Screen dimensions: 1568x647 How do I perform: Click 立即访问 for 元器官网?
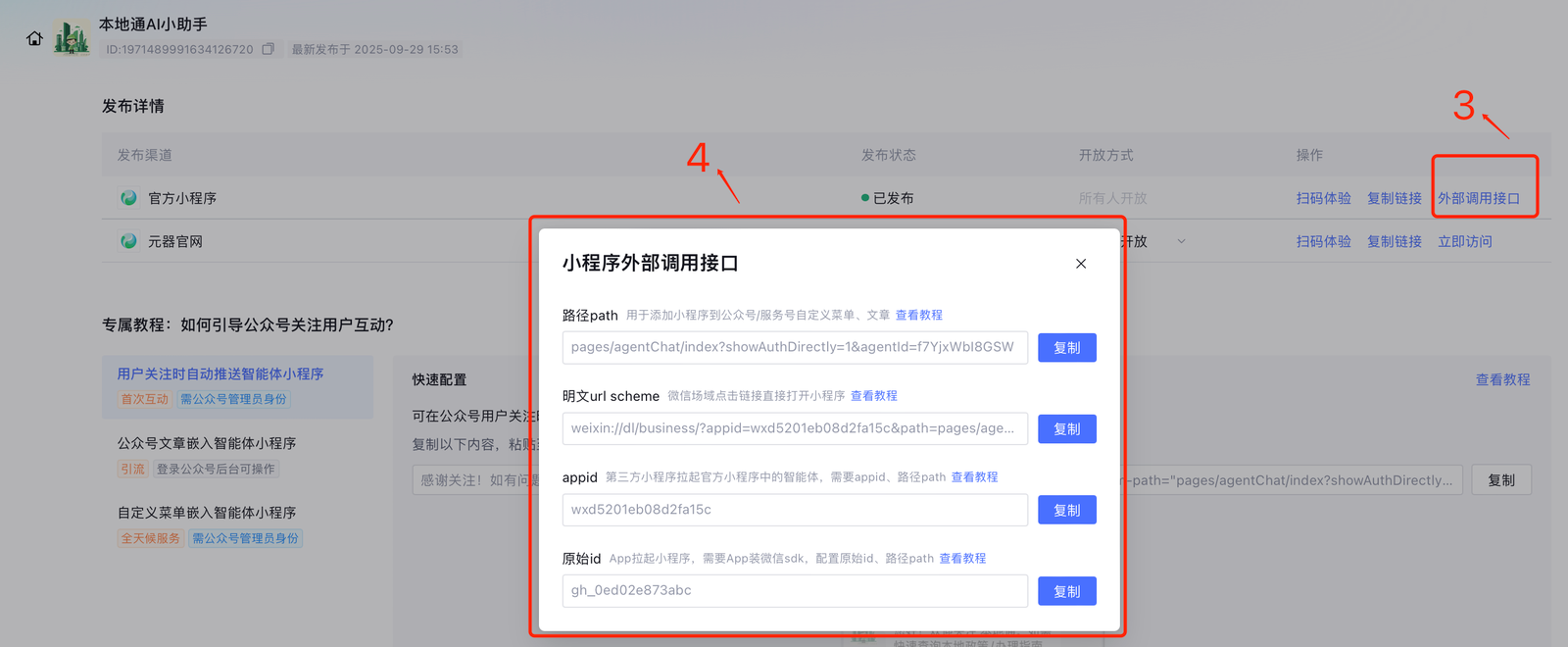1464,241
